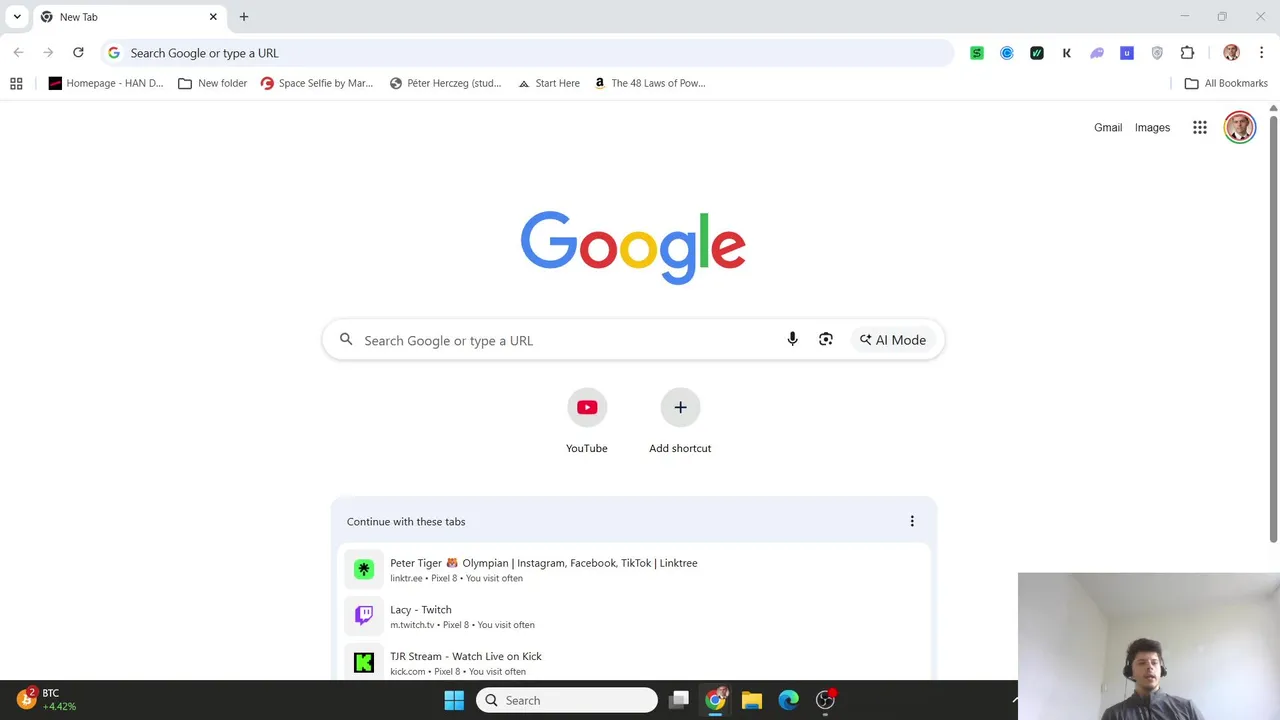The width and height of the screenshot is (1280, 720).
Task: Click the purple Twitch favicon
Action: (364, 616)
